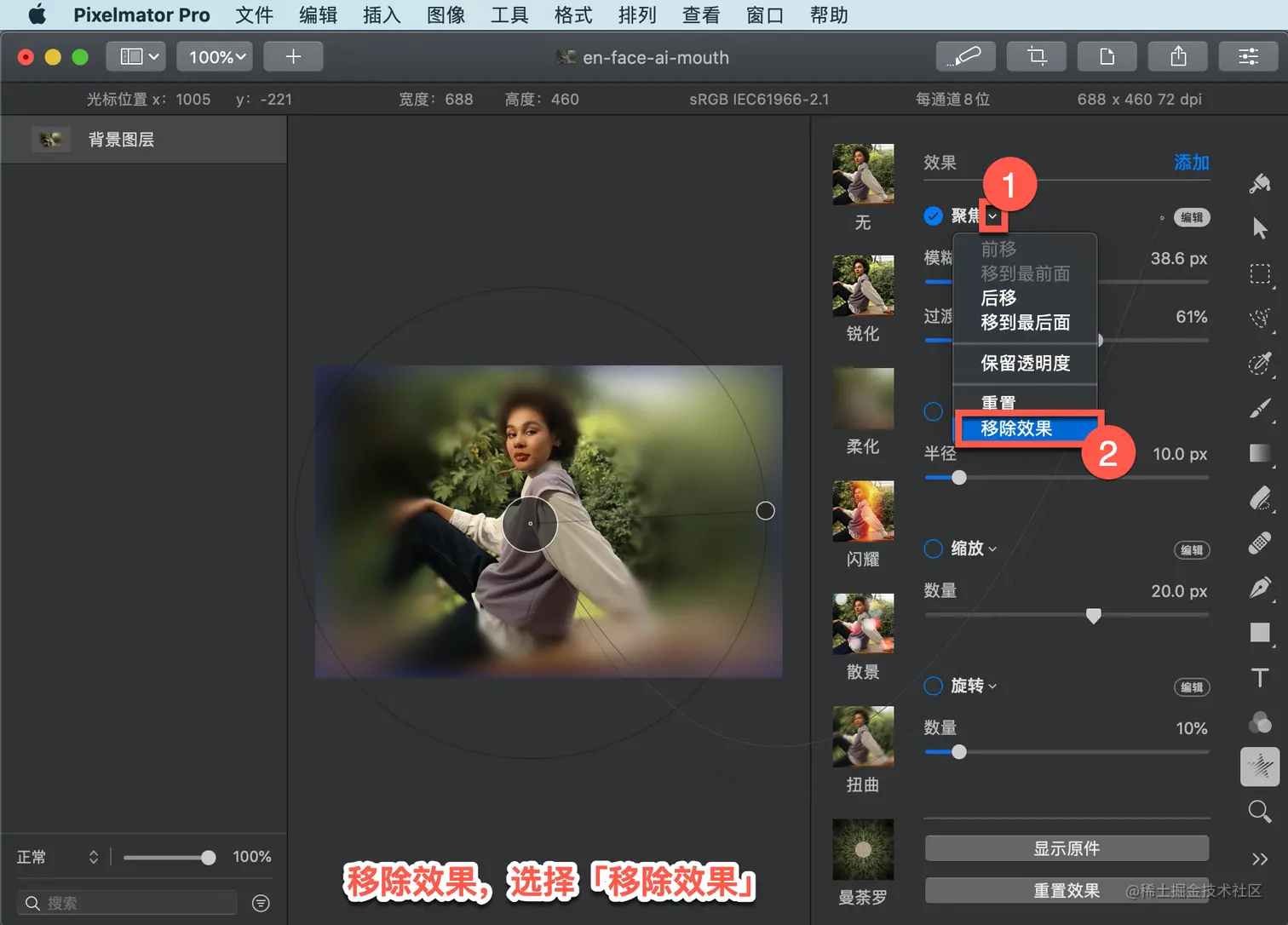Open the Apple menu
This screenshot has width=1288, height=925.
37,14
